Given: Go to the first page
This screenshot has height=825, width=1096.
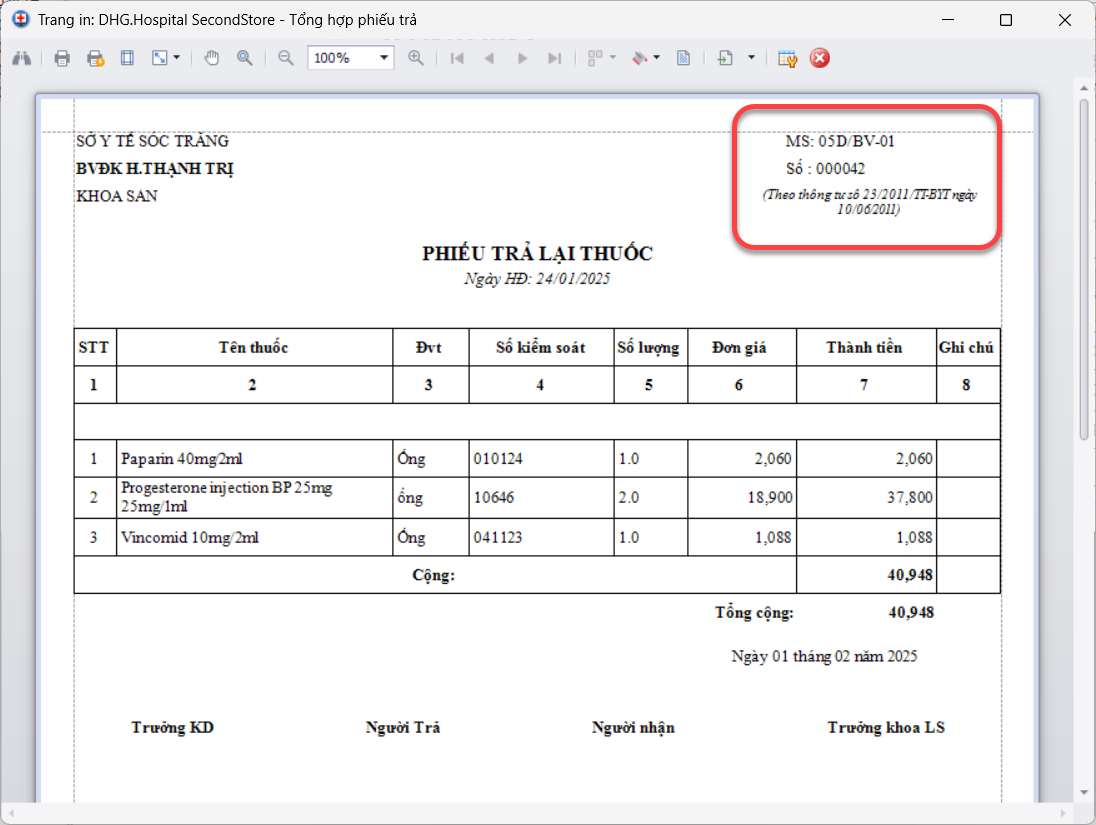Looking at the screenshot, I should tap(457, 58).
